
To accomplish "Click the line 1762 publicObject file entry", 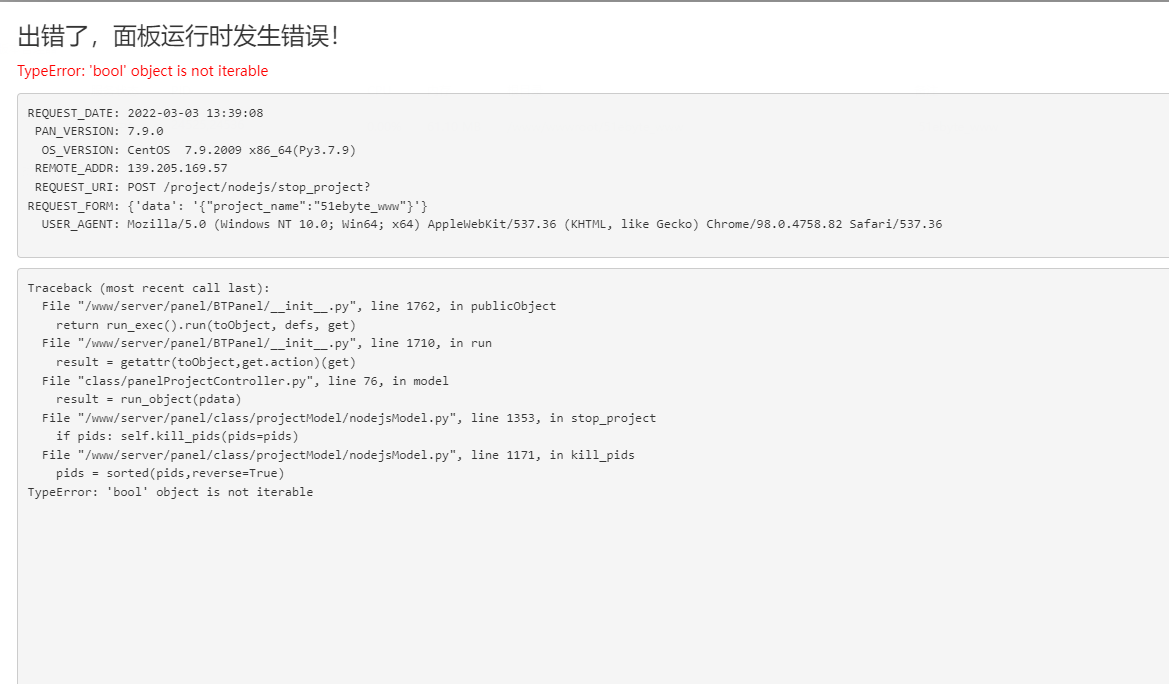I will point(299,306).
